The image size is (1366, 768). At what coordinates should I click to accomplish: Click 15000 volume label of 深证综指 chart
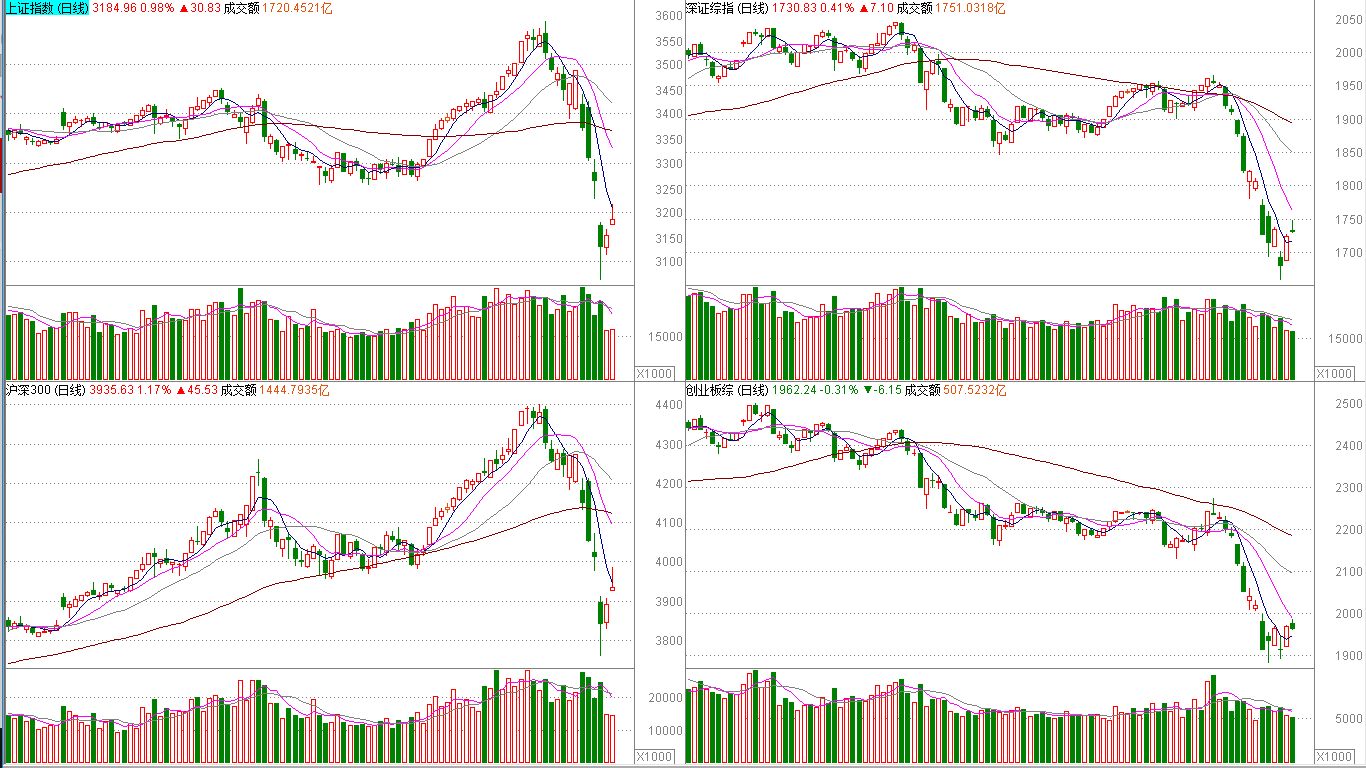pyautogui.click(x=1345, y=340)
